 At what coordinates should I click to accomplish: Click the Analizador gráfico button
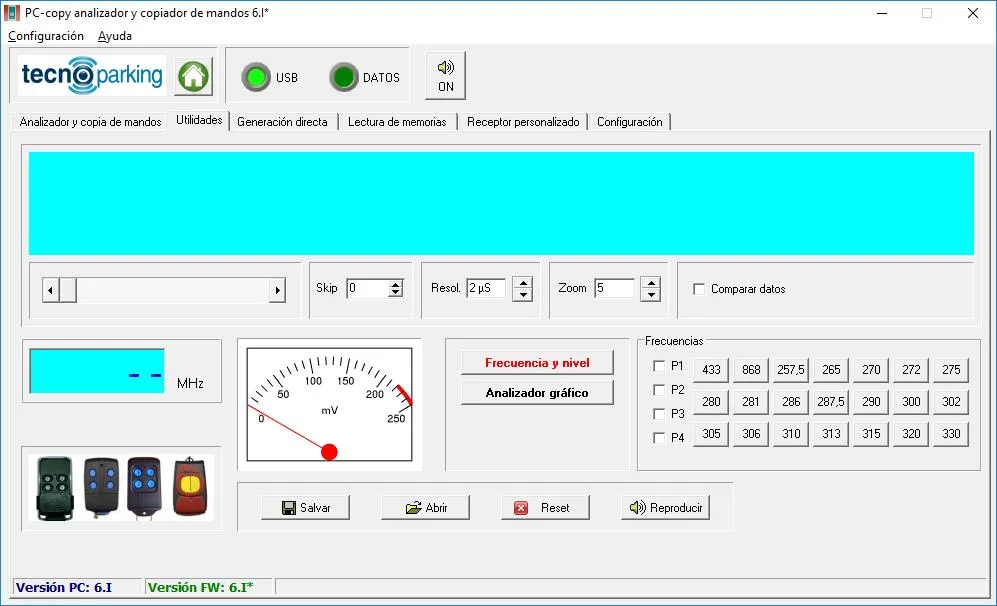pyautogui.click(x=537, y=392)
